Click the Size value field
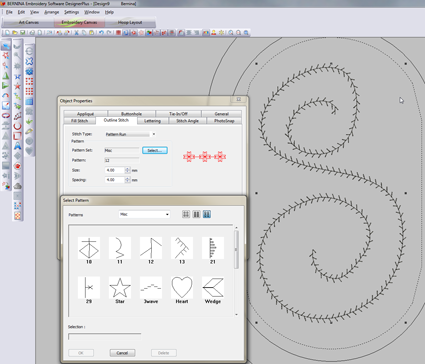This screenshot has width=425, height=364. [115, 170]
